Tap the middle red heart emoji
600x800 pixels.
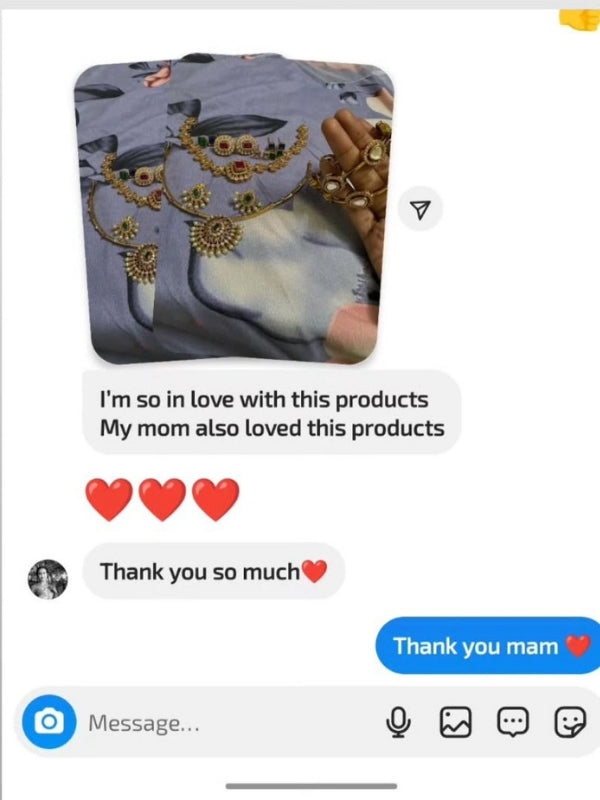coord(163,499)
